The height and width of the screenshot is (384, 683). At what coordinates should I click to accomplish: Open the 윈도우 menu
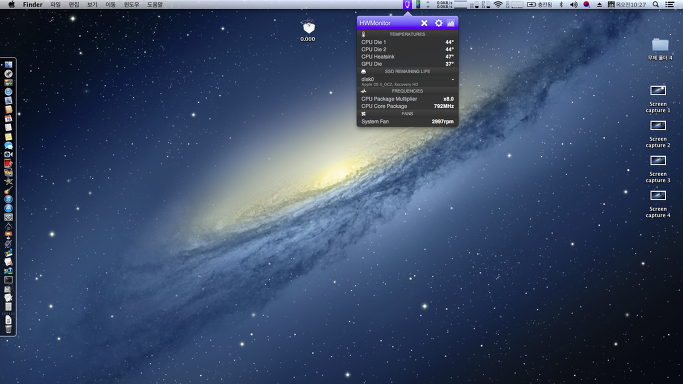tap(132, 4)
